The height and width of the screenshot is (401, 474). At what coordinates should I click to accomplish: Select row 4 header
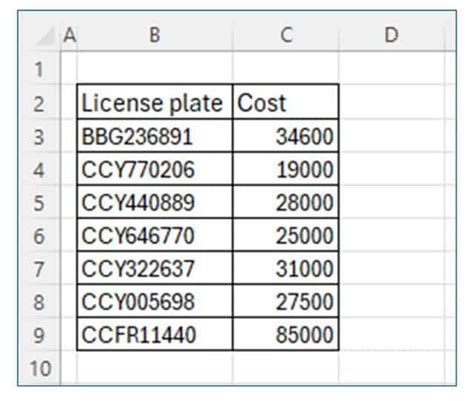coord(39,170)
